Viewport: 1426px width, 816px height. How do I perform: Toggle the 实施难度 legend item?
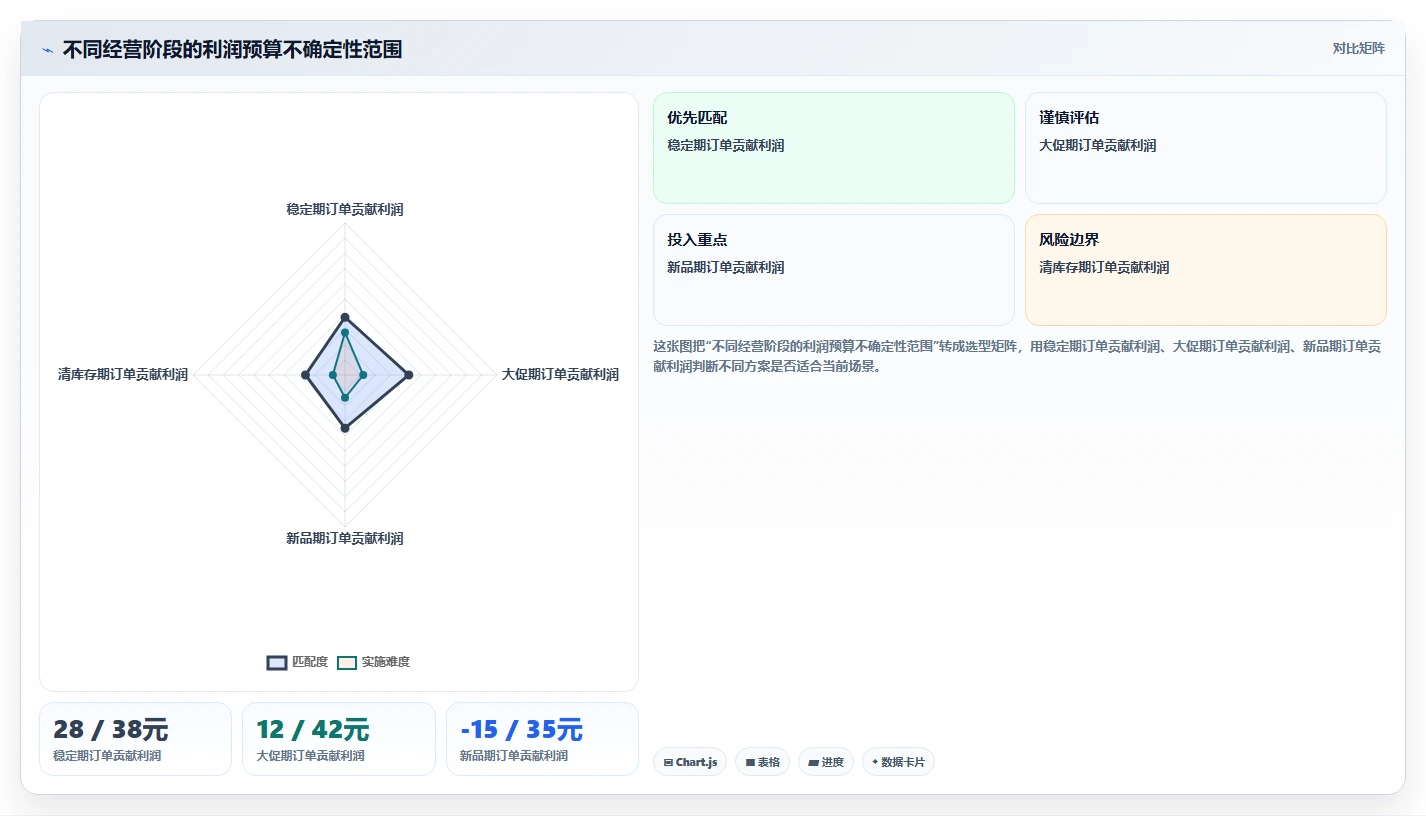[374, 662]
